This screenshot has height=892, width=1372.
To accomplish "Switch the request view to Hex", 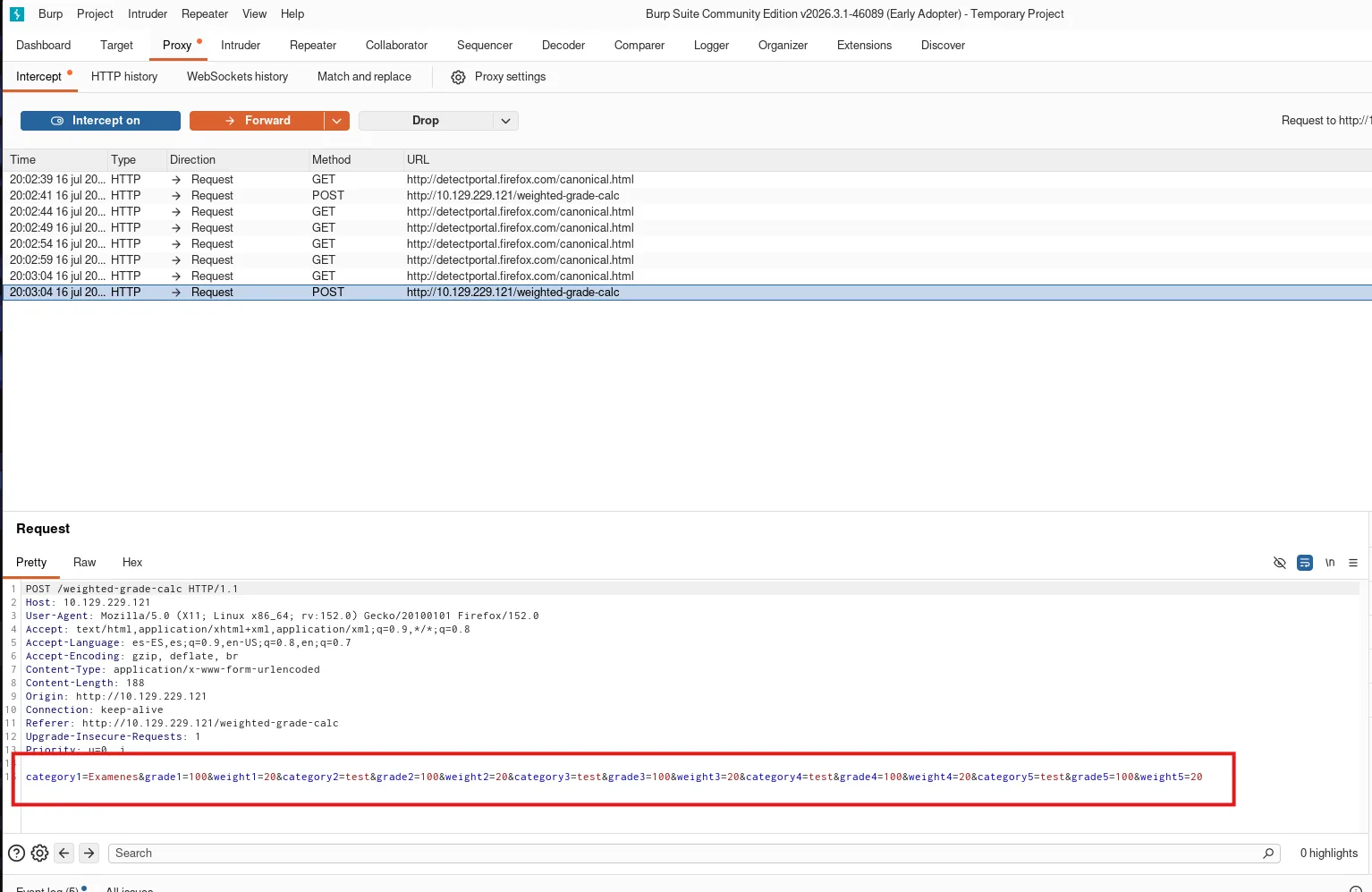I will tap(132, 563).
